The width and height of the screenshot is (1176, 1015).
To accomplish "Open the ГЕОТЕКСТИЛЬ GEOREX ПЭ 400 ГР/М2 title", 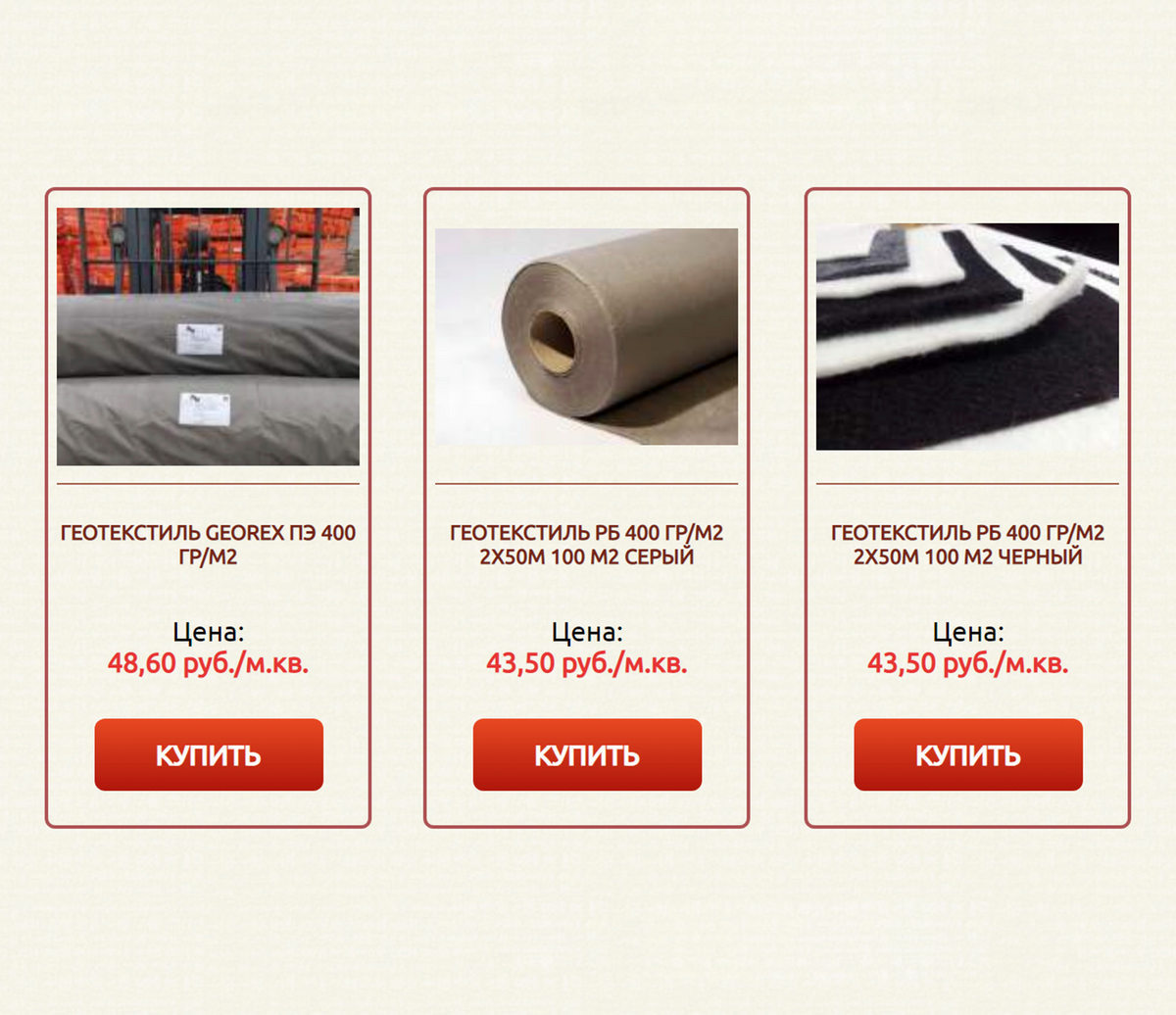I will coord(208,545).
